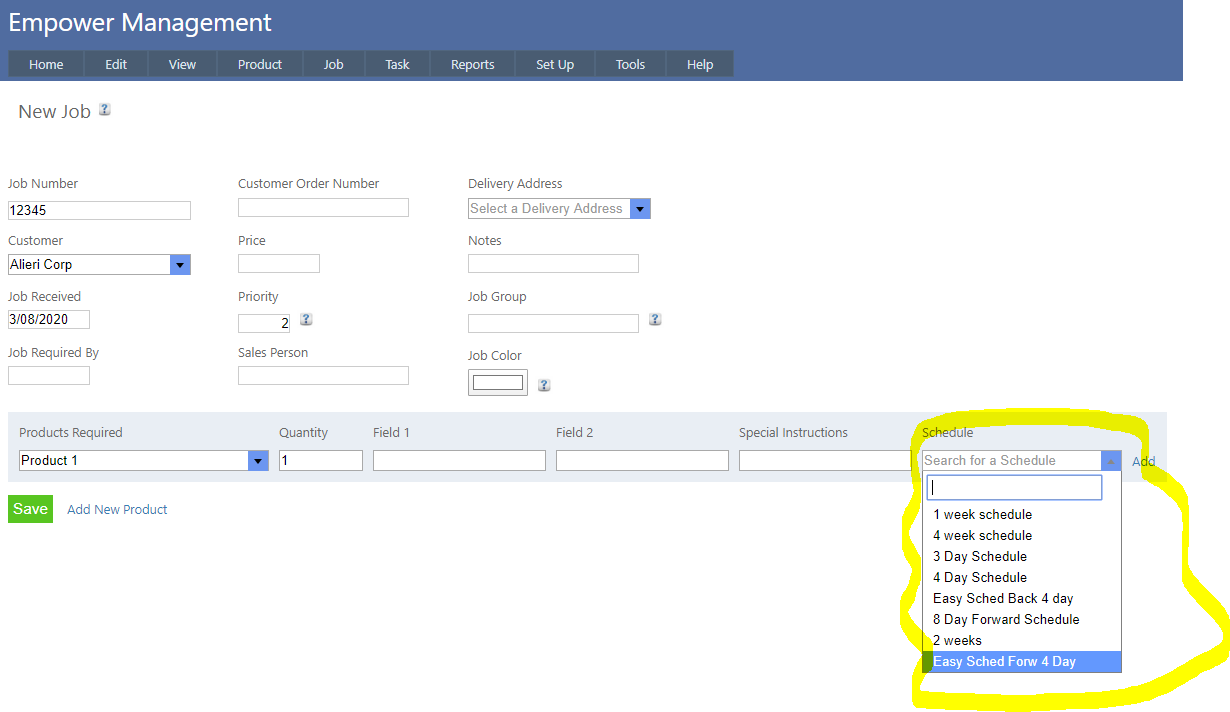Open the Reports menu
The image size is (1230, 712).
click(x=472, y=65)
